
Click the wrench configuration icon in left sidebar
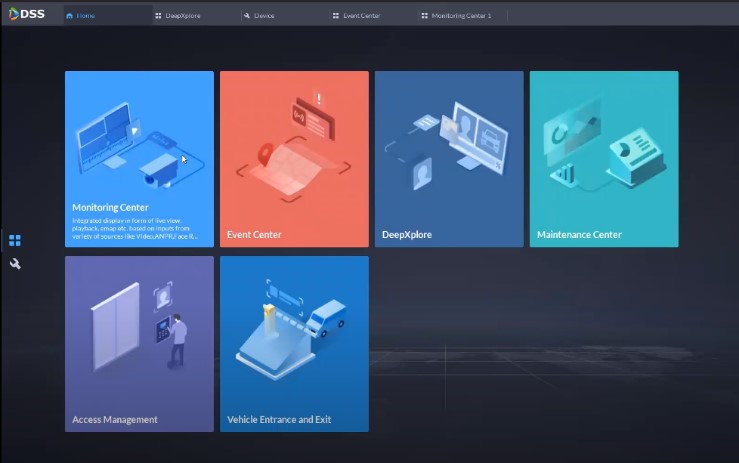pyautogui.click(x=15, y=264)
